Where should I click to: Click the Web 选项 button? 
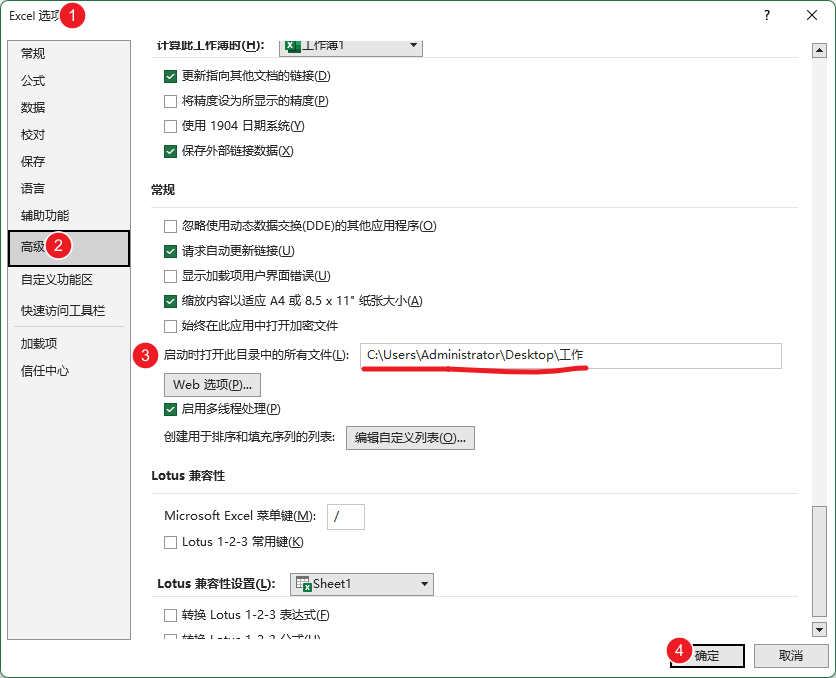(x=212, y=385)
